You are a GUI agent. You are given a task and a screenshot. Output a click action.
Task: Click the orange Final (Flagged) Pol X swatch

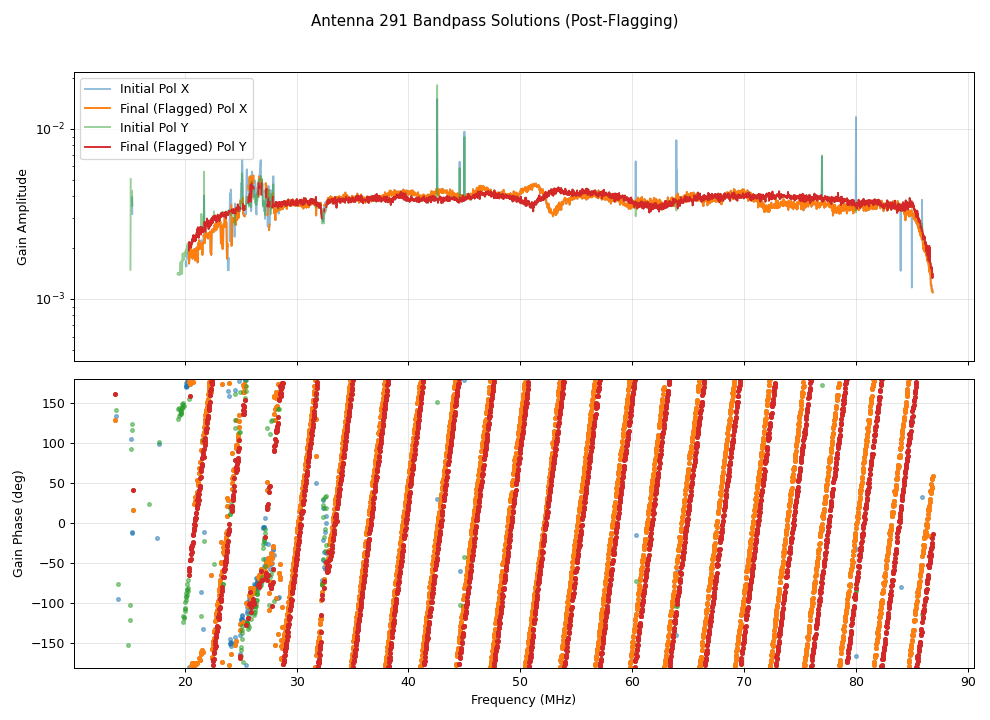[100, 108]
